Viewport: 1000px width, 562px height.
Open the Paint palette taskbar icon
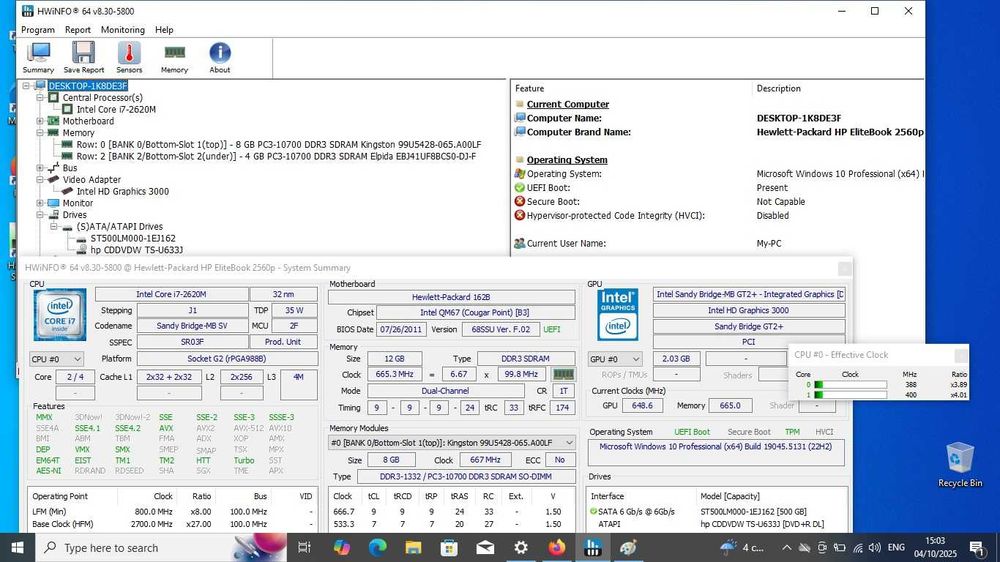pos(628,547)
